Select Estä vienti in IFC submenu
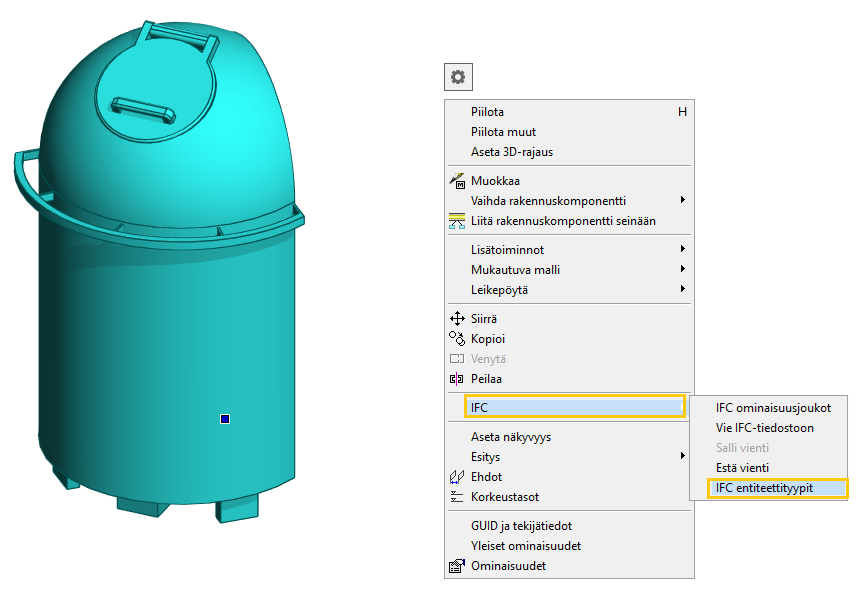Image resolution: width=864 pixels, height=598 pixels. [x=769, y=468]
